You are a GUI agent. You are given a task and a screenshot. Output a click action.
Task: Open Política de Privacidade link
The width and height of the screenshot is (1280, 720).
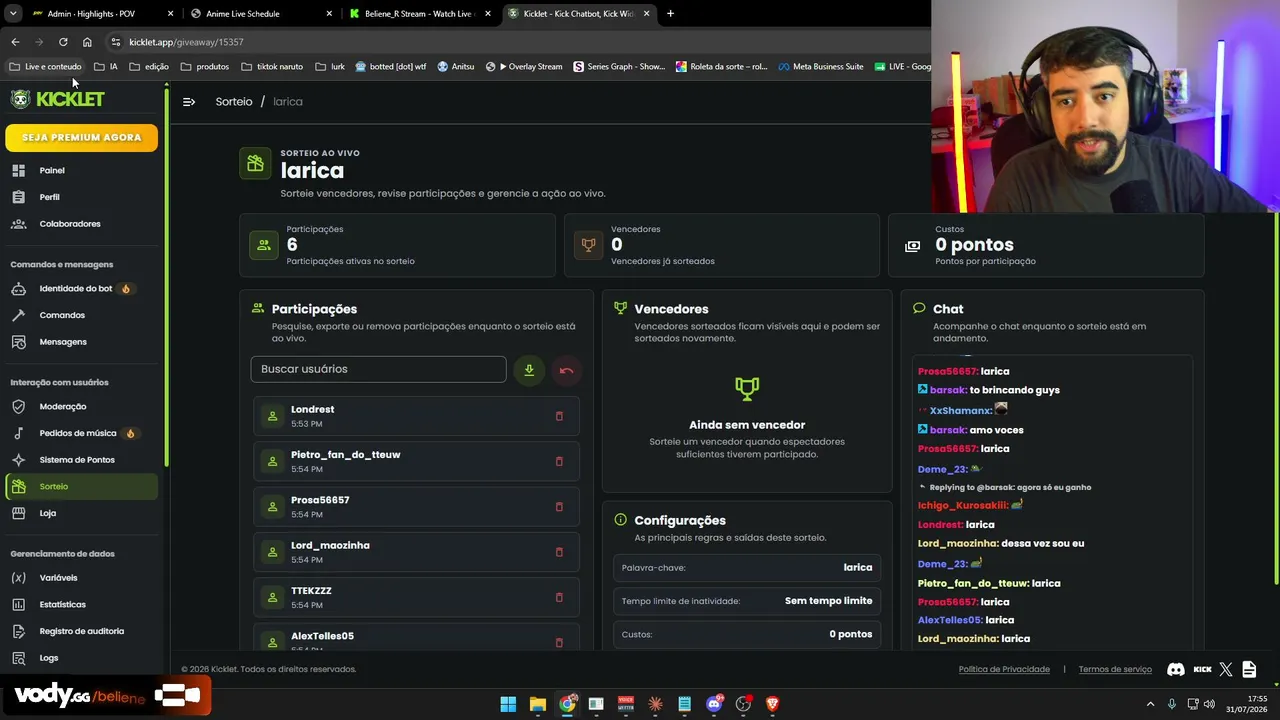(1004, 669)
